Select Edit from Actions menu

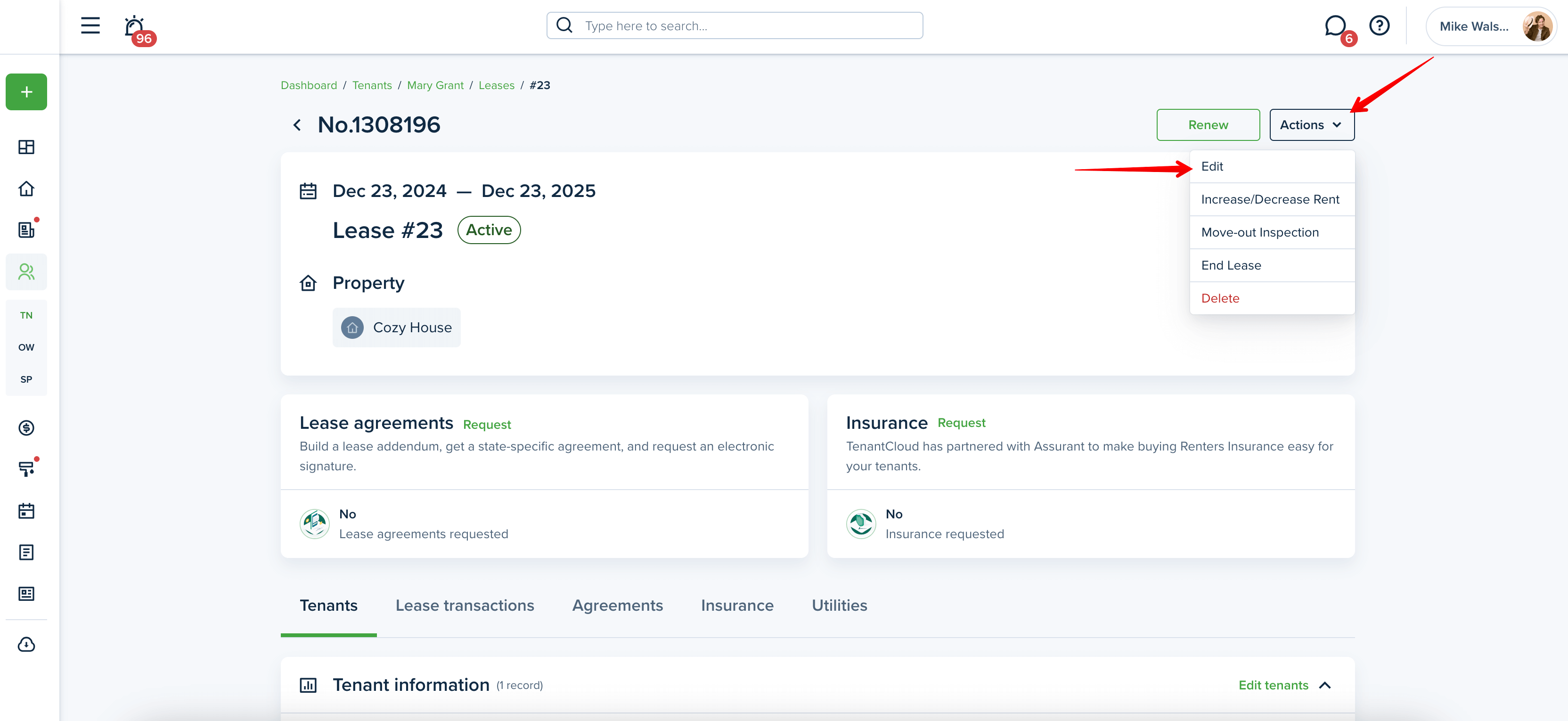click(1272, 166)
